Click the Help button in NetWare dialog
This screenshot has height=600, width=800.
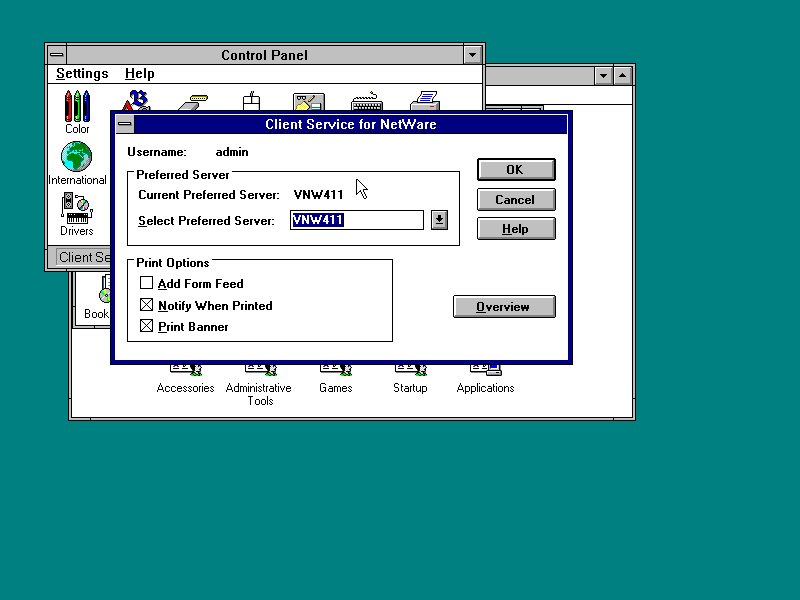tap(516, 229)
